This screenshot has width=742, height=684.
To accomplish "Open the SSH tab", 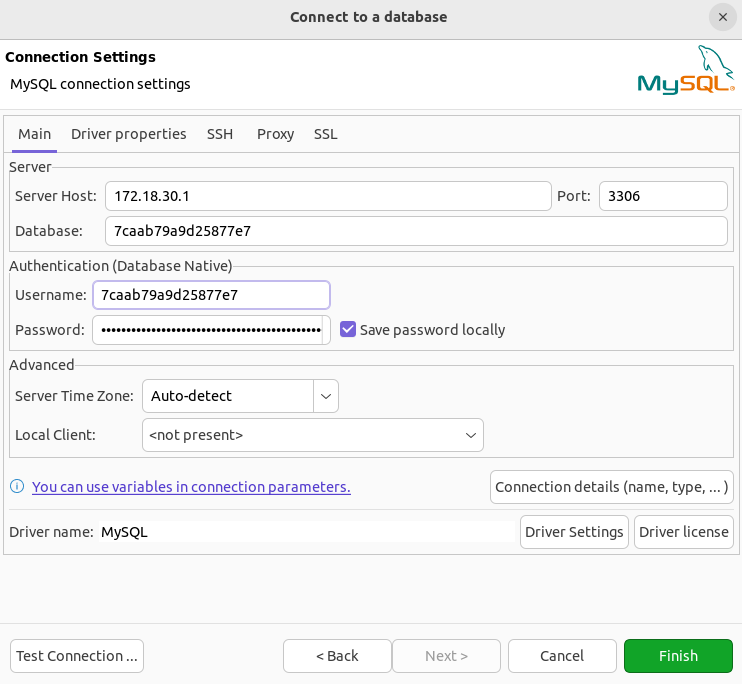I will (x=220, y=134).
